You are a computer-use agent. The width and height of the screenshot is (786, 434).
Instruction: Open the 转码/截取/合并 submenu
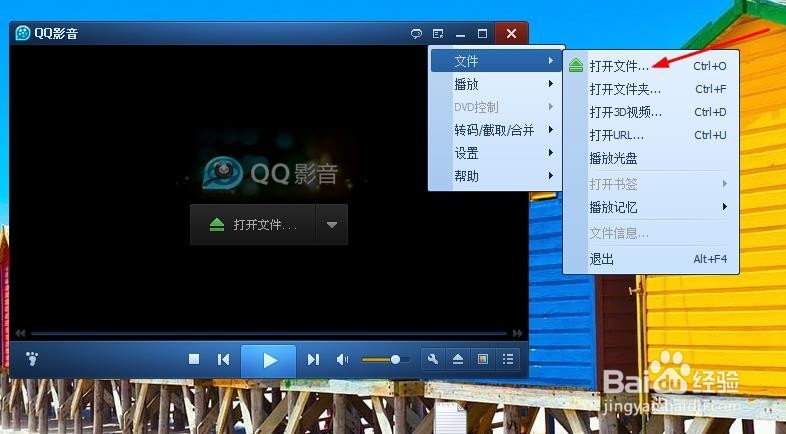495,130
